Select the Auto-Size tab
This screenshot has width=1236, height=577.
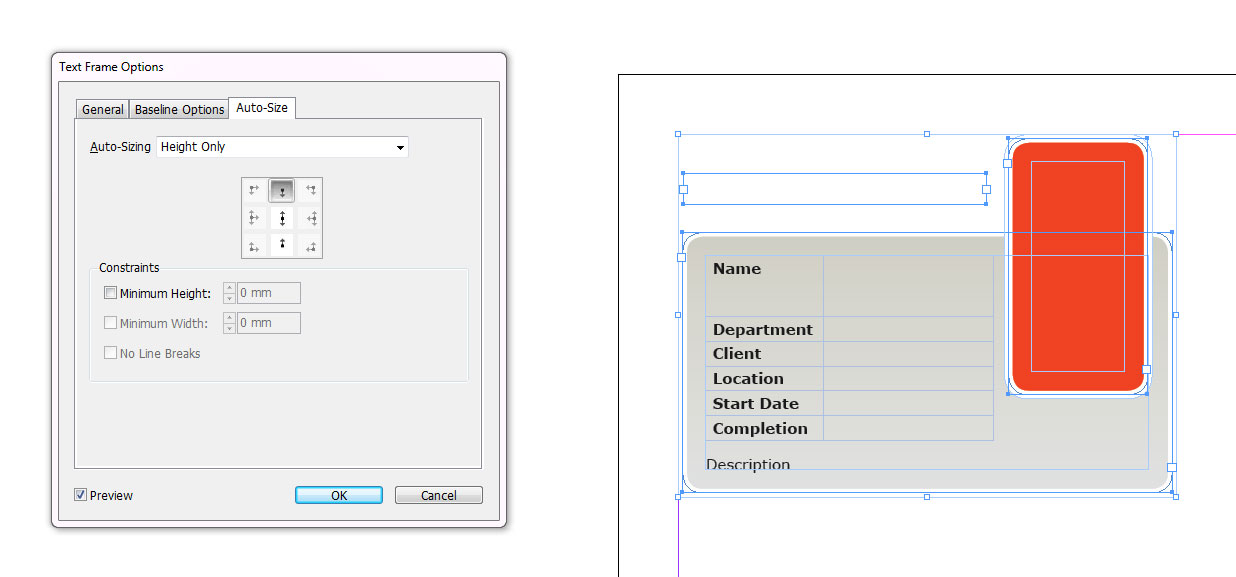[x=262, y=107]
